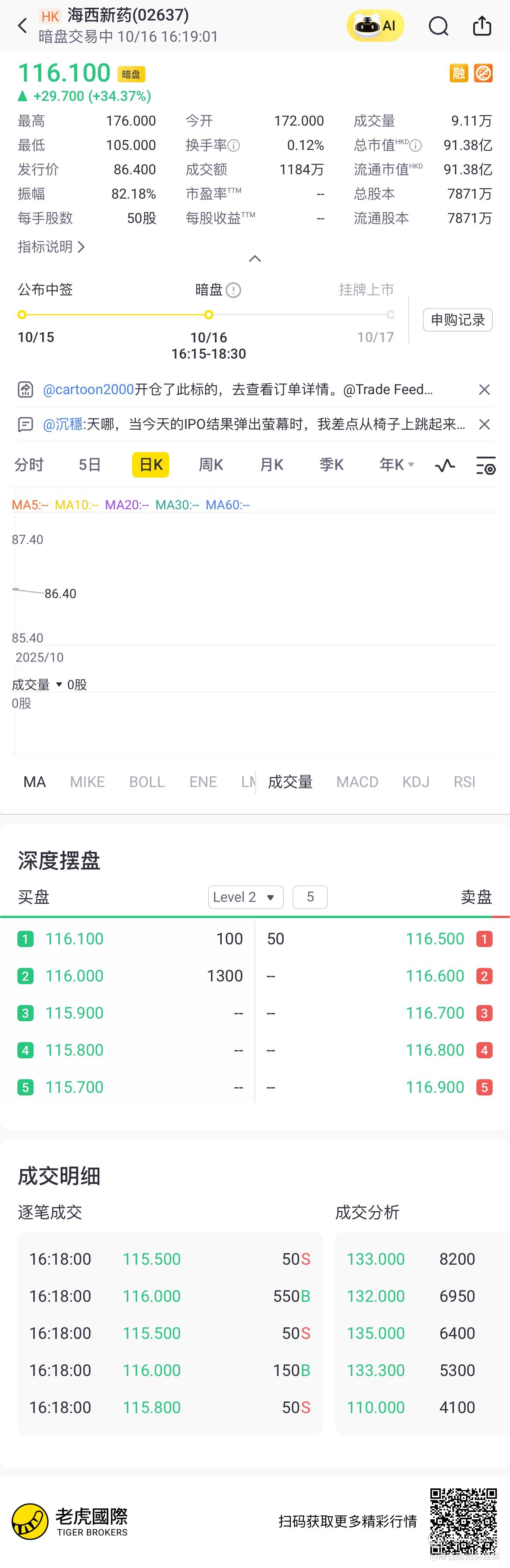
Task: Open the chart indicator line icon
Action: click(445, 466)
